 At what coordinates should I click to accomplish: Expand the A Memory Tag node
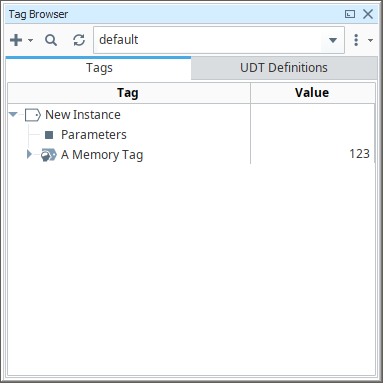tap(29, 154)
